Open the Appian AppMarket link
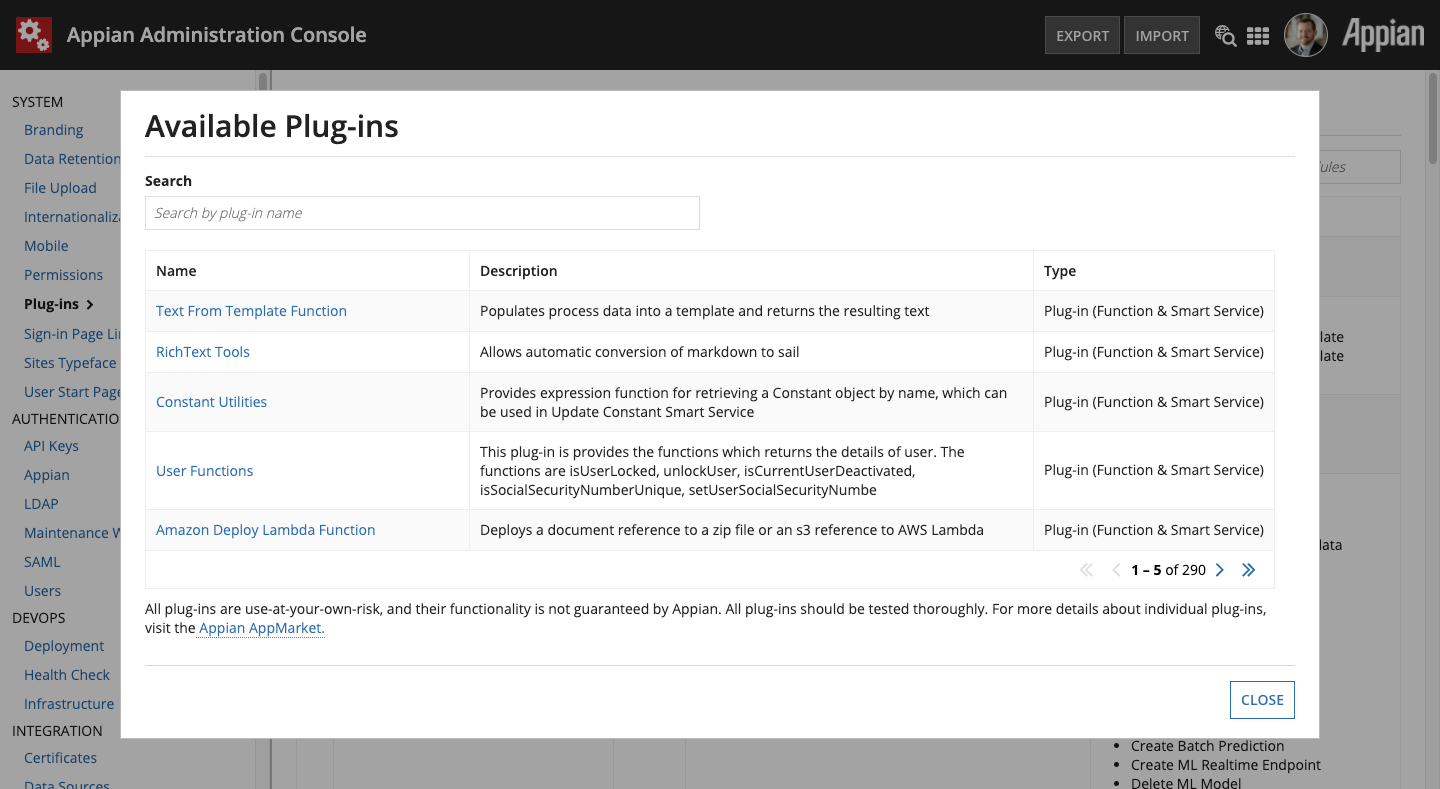Screen dimensions: 1440x789 click(x=262, y=628)
